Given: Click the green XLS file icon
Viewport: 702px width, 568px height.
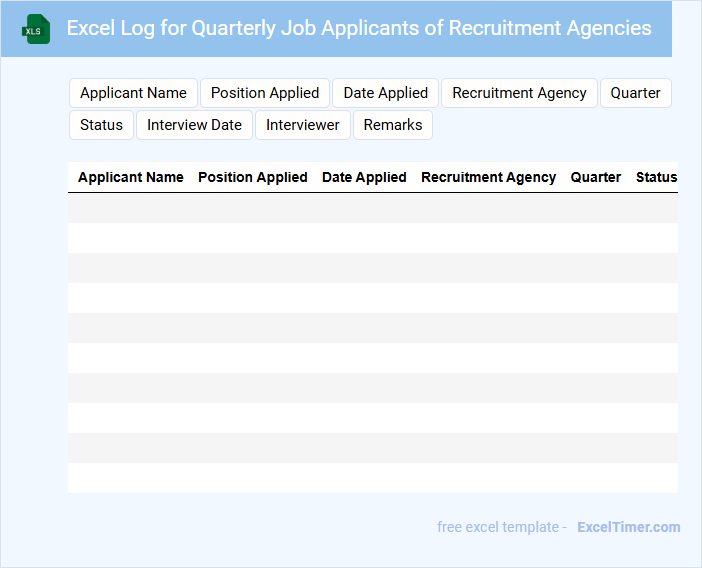Looking at the screenshot, I should click(x=36, y=29).
